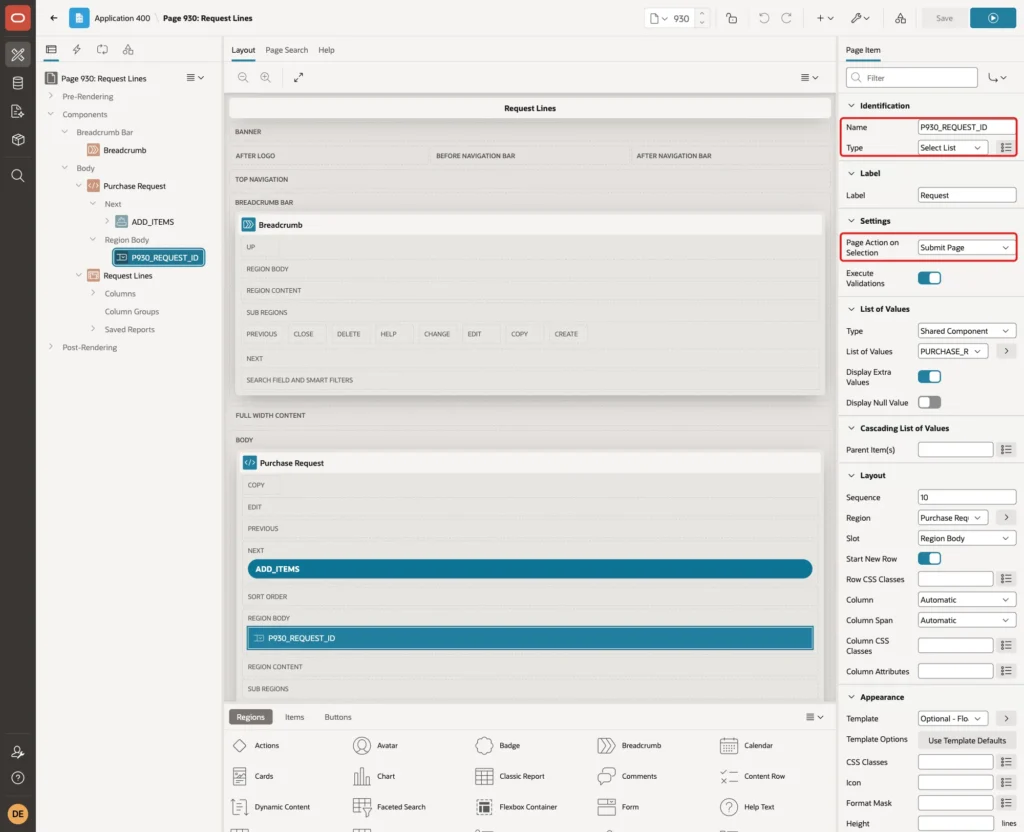Toggle the Display Extra Values switch
Screen dimensions: 1024x832
click(x=929, y=377)
